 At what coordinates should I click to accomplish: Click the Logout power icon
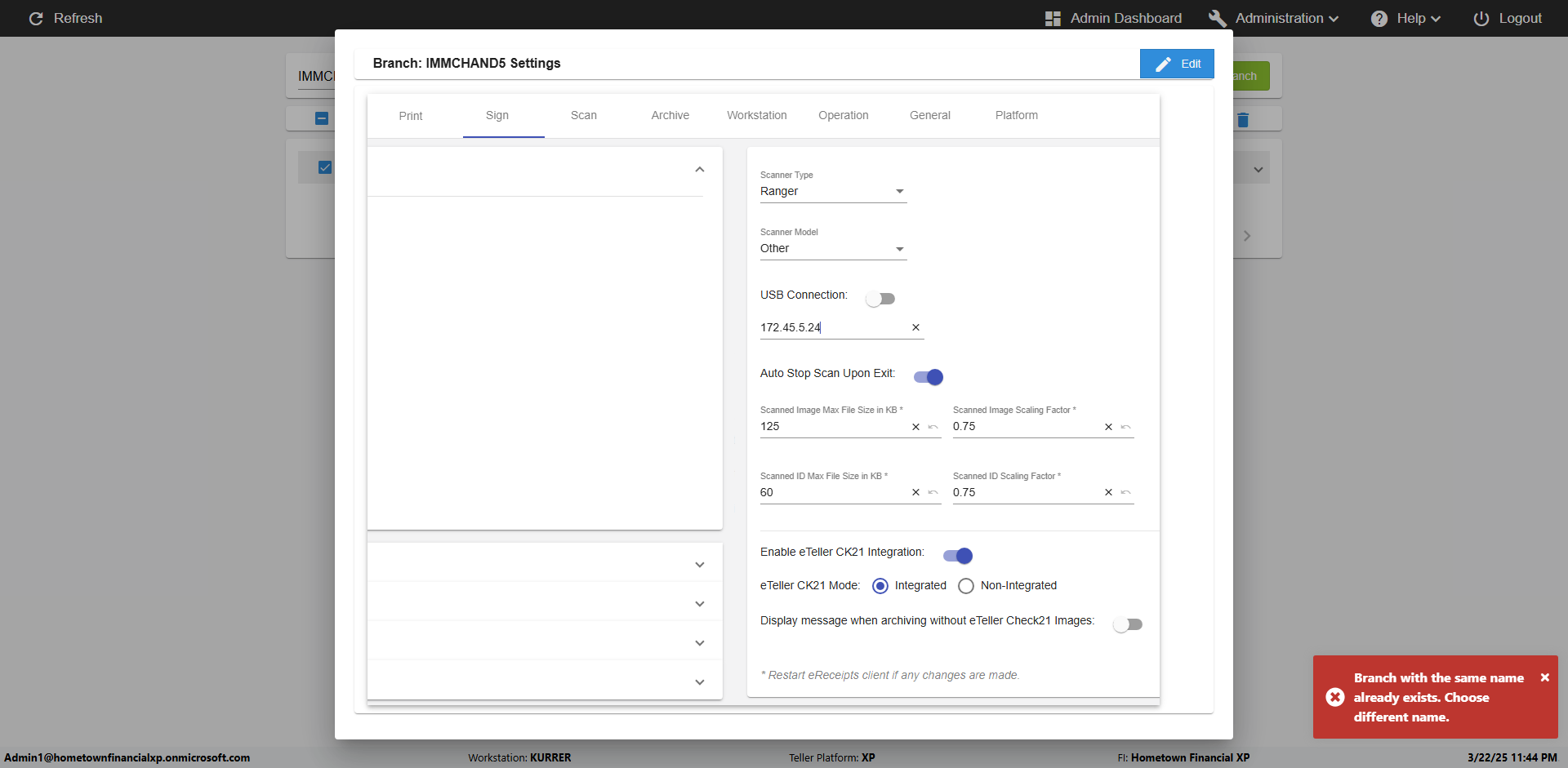tap(1481, 19)
